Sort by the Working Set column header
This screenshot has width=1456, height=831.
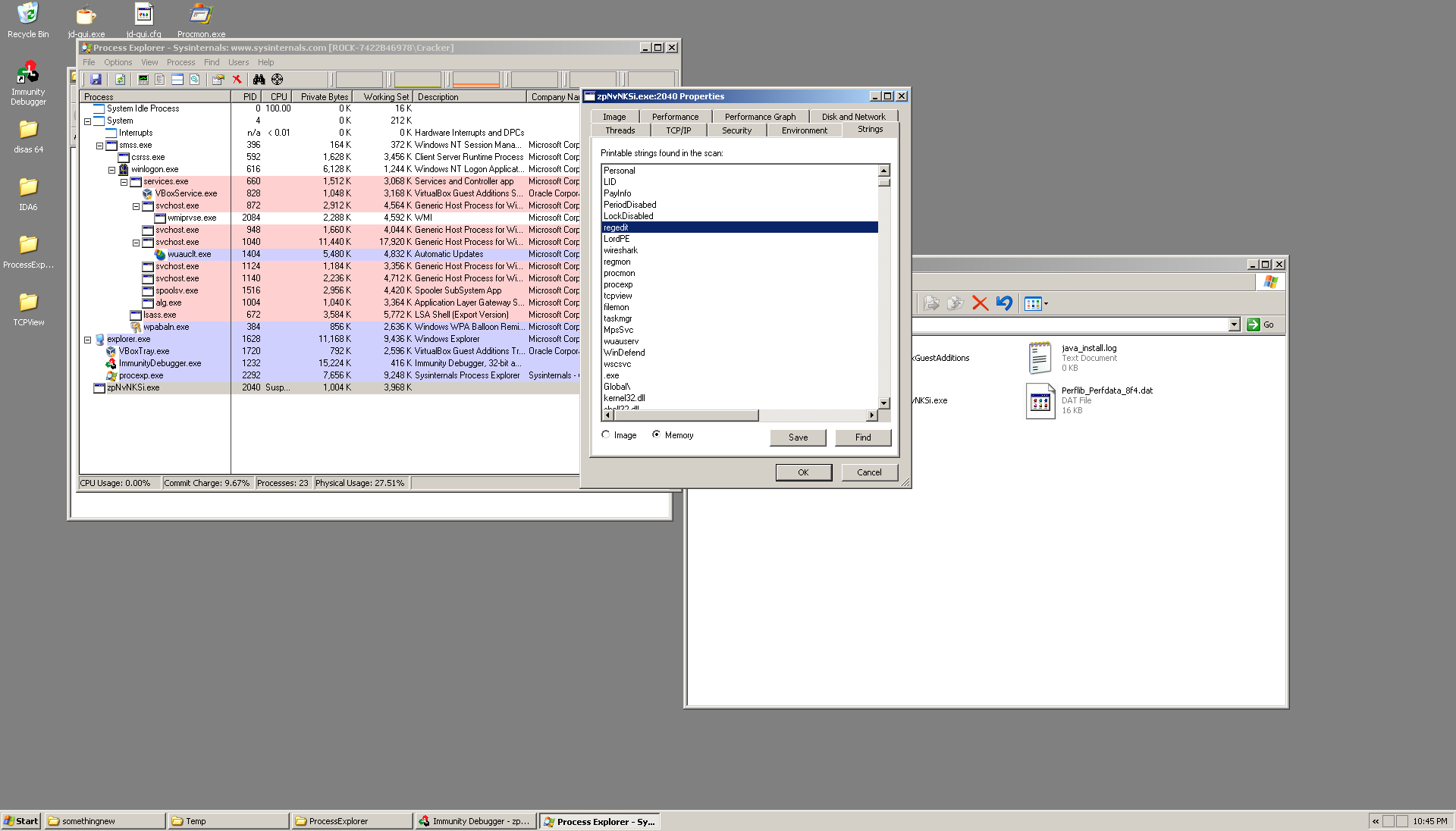[x=382, y=97]
